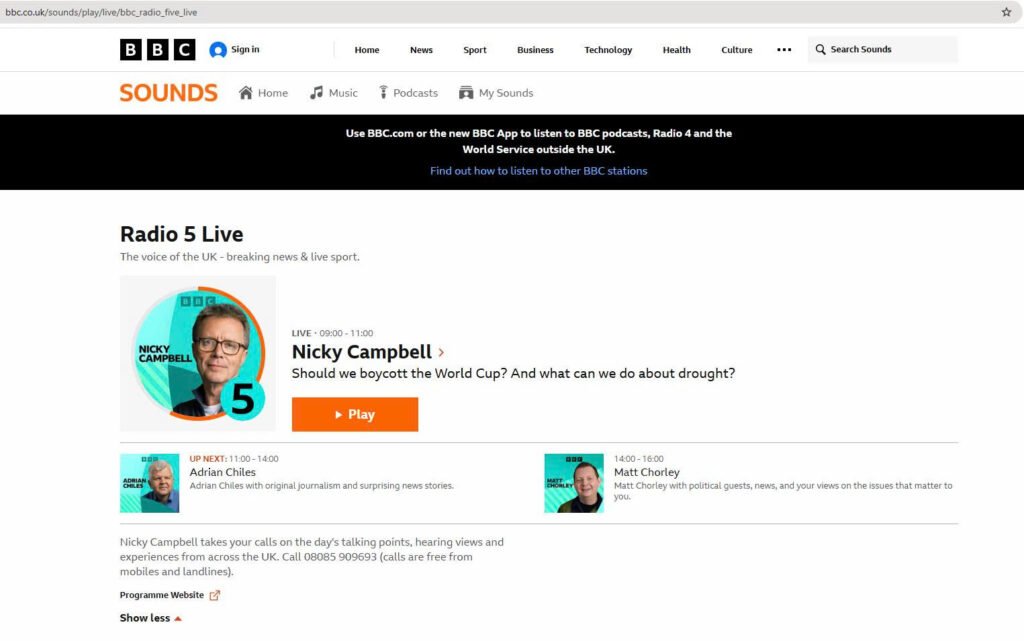The width and height of the screenshot is (1024, 641).
Task: Collapse description with Show less
Action: (x=150, y=618)
